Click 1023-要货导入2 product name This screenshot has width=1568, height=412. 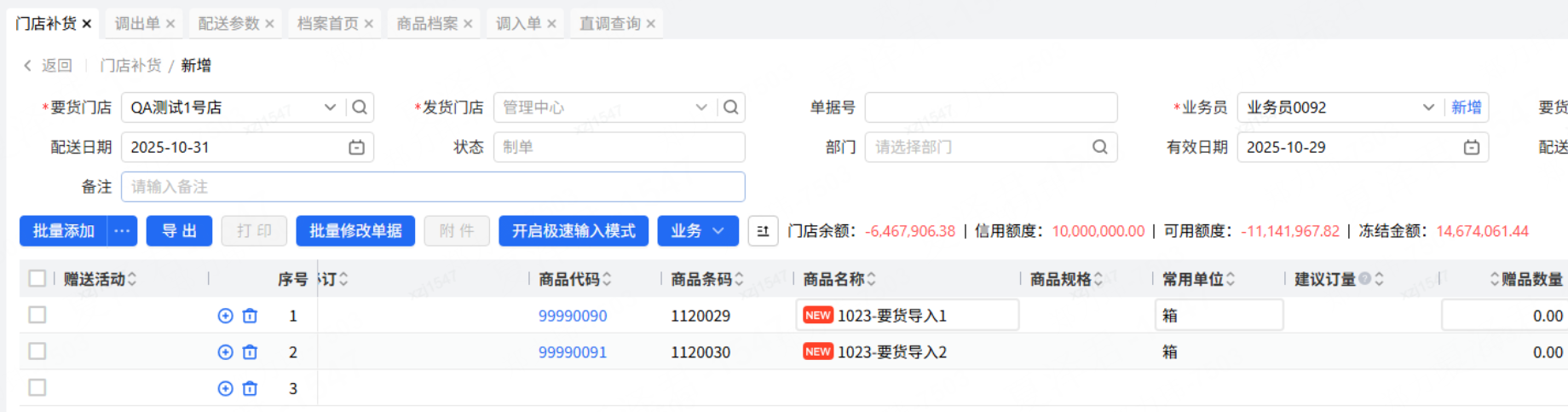(892, 352)
